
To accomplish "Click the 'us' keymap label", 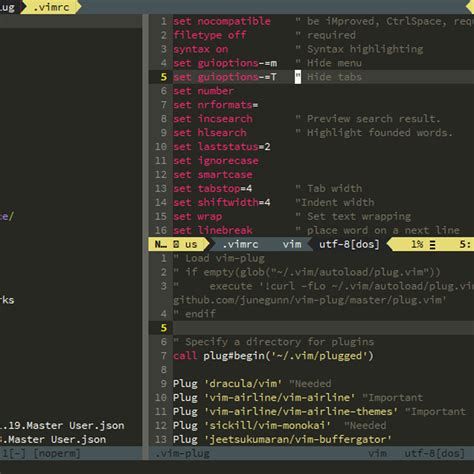I will [191, 244].
